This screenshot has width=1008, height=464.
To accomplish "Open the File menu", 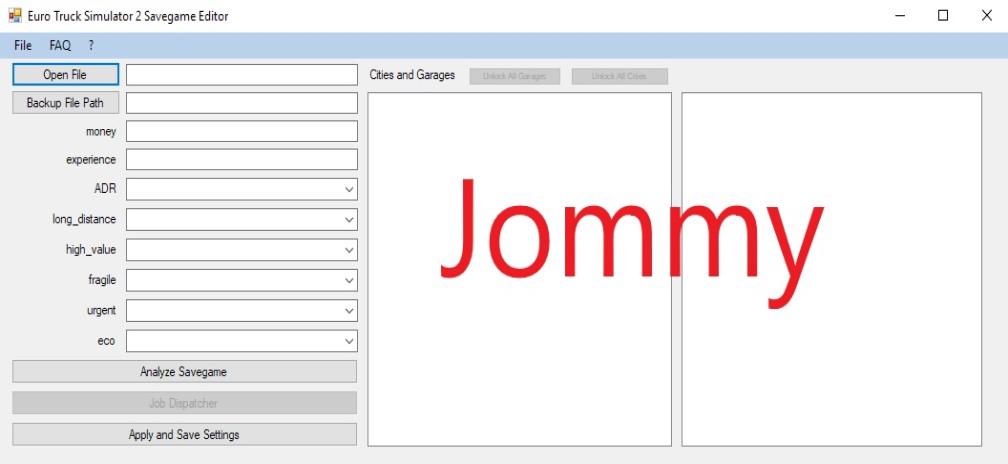I will click(23, 46).
